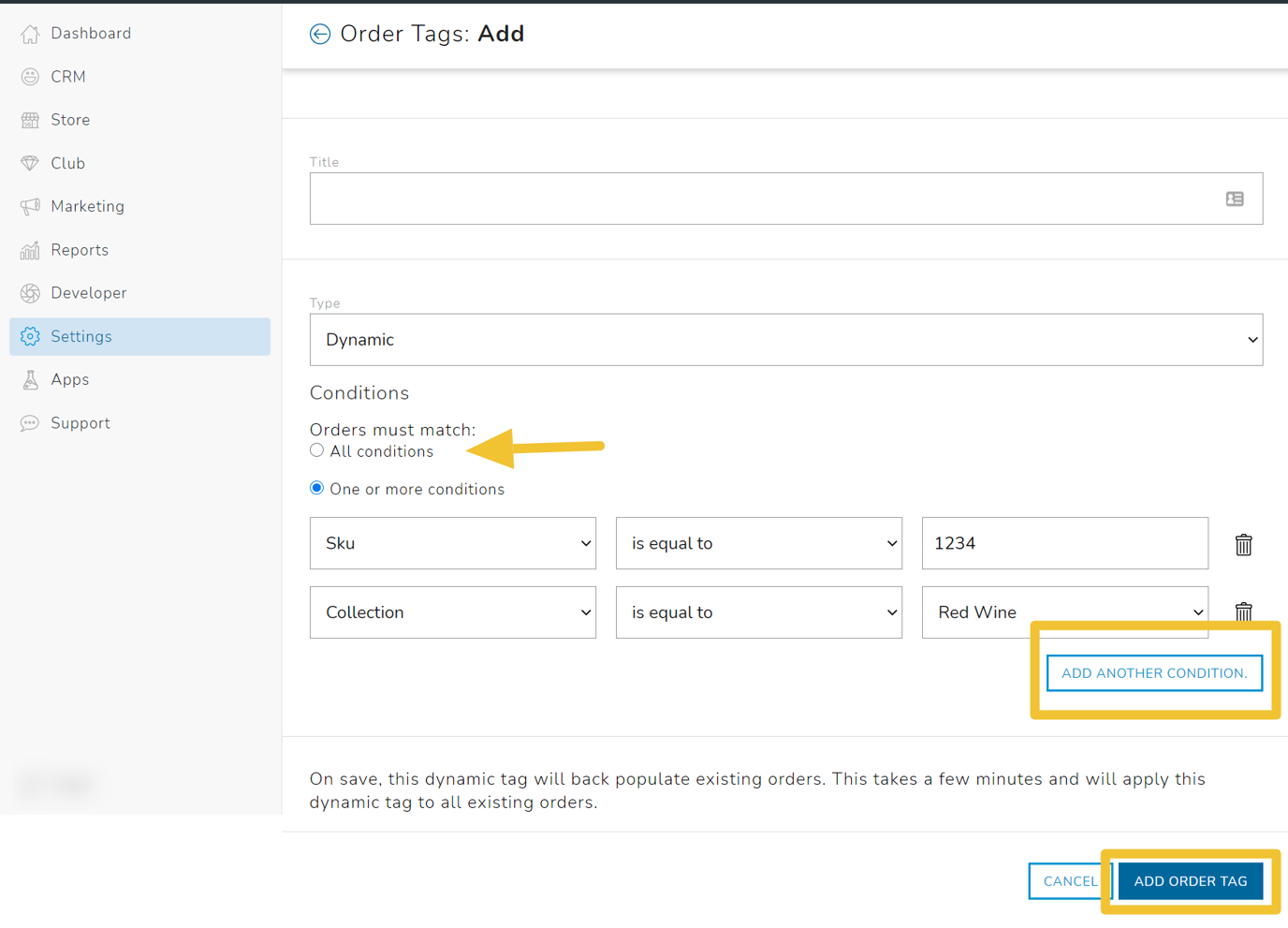Click the Club diamond icon
This screenshot has width=1288, height=928.
pos(31,162)
